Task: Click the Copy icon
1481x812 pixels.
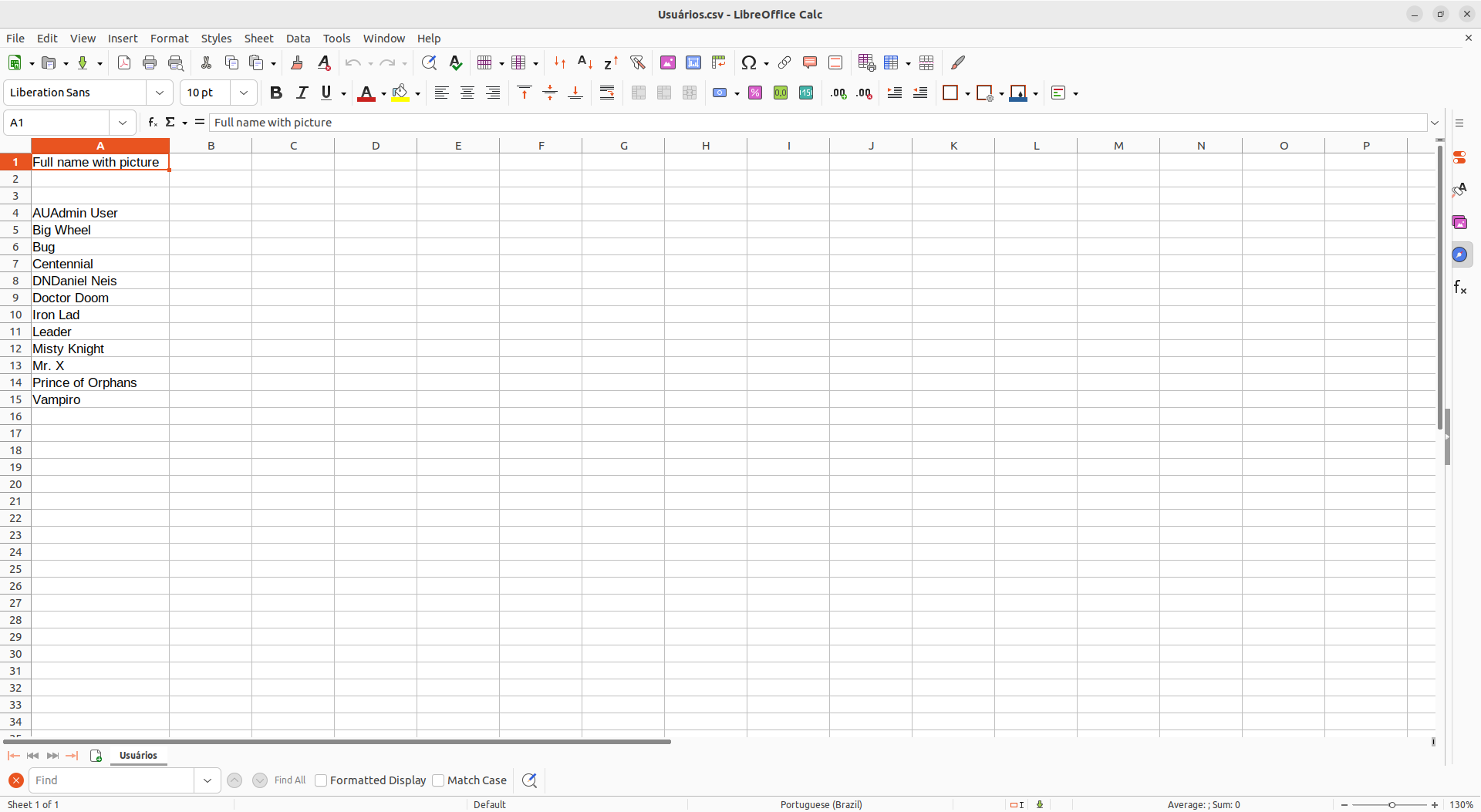Action: click(231, 63)
